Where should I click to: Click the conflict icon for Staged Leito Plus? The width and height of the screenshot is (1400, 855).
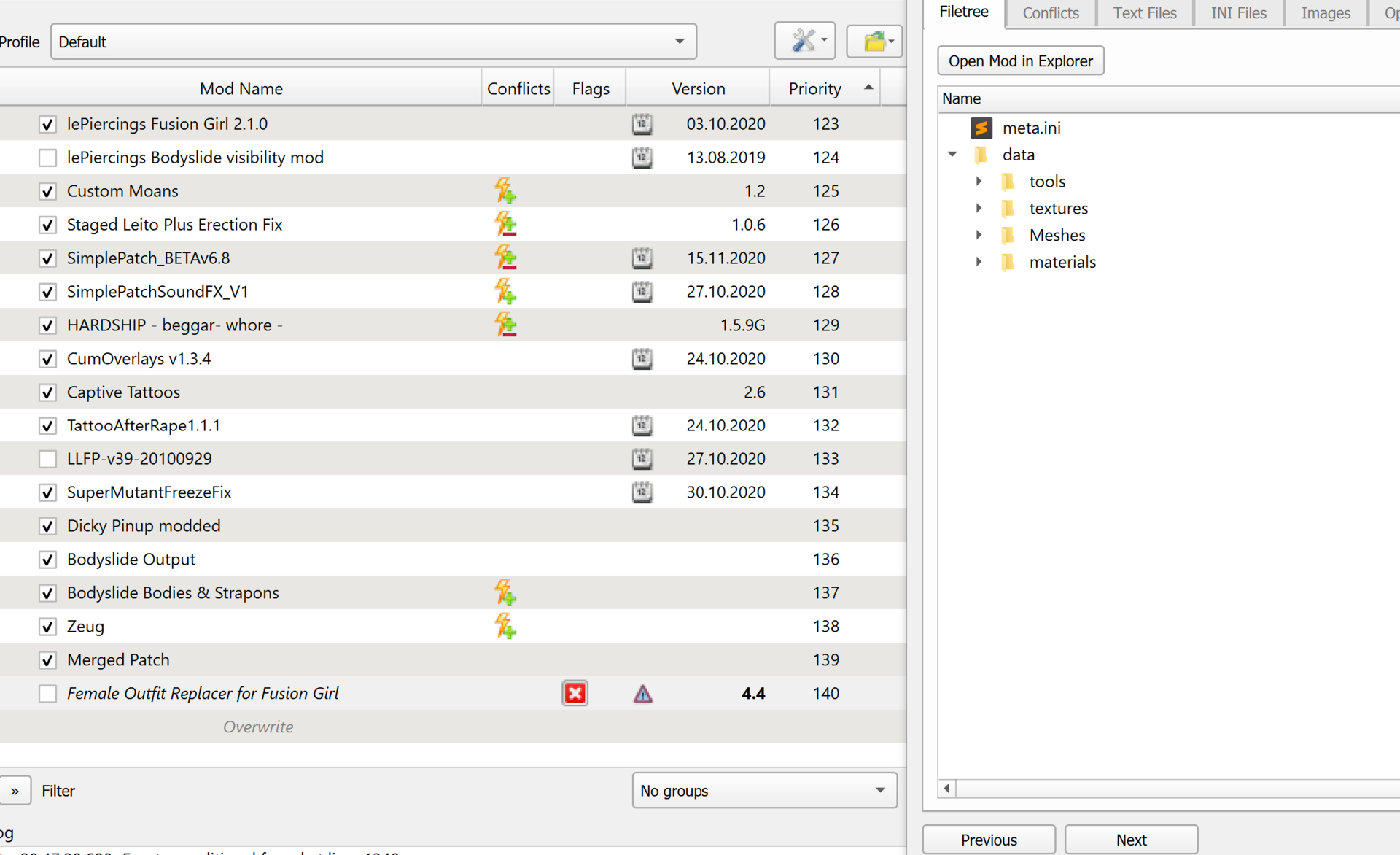pos(505,225)
